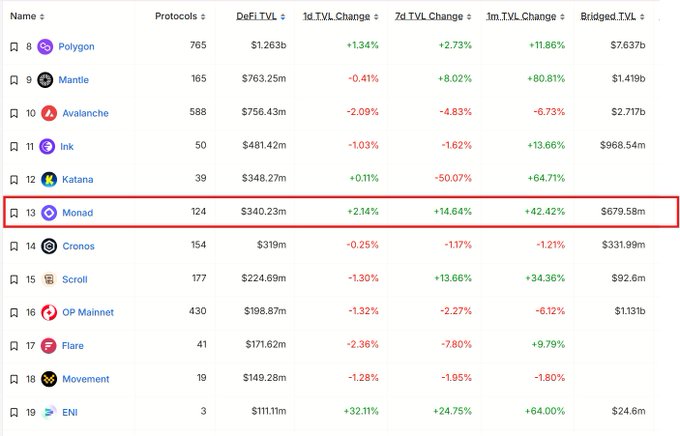Open the Flare chain link
Screen dimensions: 680x436
[73, 346]
